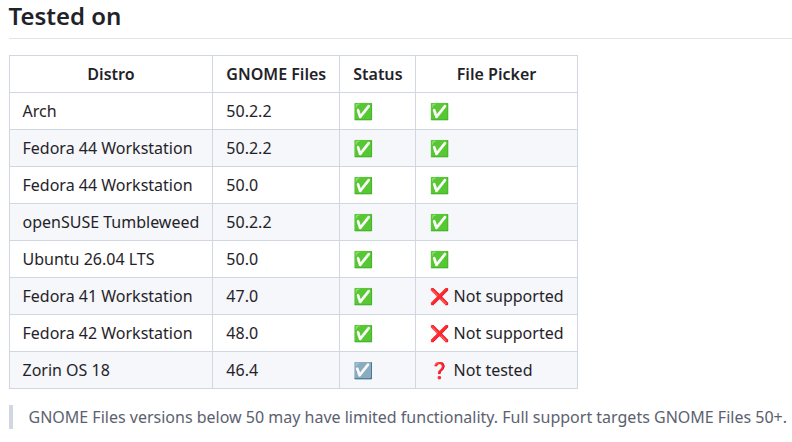The width and height of the screenshot is (792, 442).
Task: Click the note about GNOME Files versions
Action: 407,417
